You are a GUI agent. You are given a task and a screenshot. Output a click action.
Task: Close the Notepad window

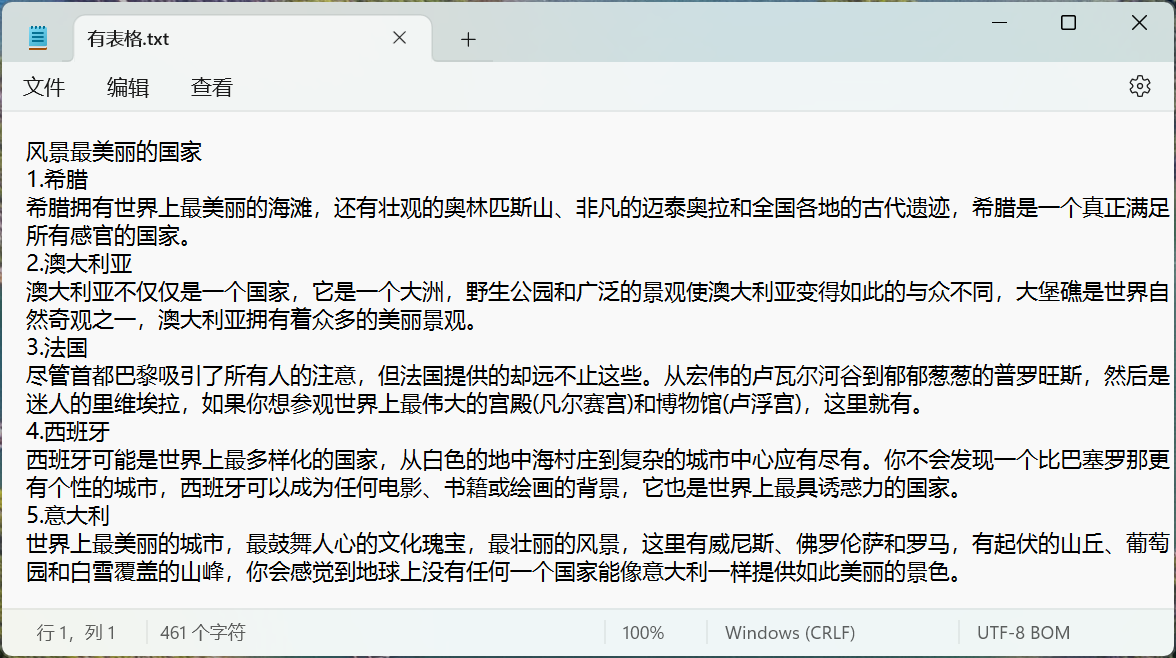point(1138,23)
